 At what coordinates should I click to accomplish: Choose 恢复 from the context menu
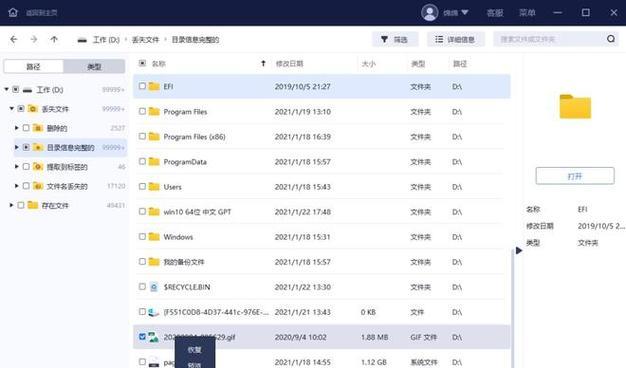[x=195, y=350]
